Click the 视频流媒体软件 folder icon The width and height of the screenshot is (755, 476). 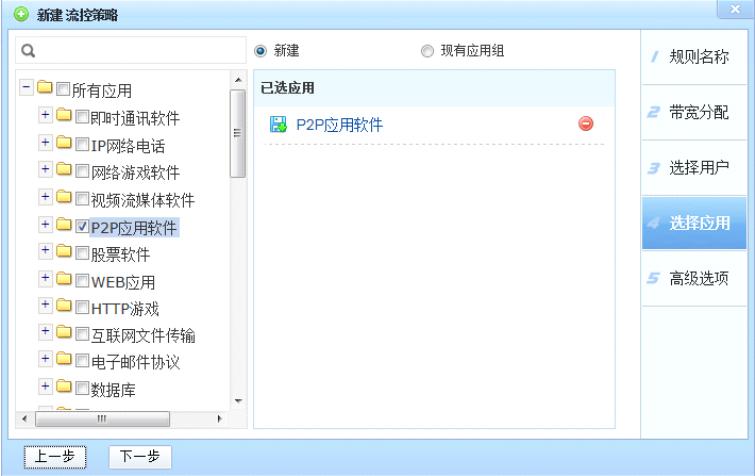[64, 196]
